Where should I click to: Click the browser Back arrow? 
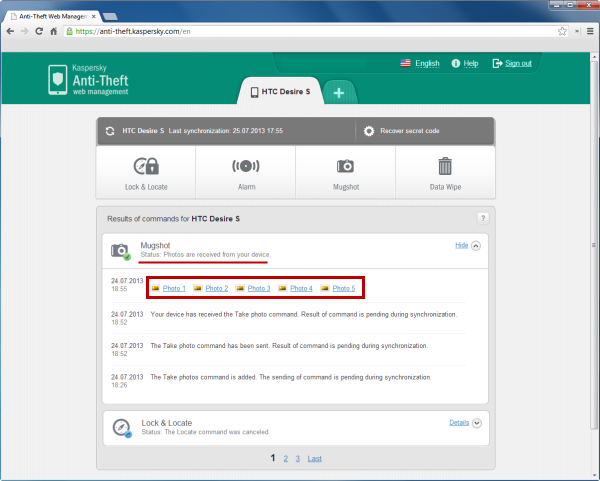click(10, 31)
